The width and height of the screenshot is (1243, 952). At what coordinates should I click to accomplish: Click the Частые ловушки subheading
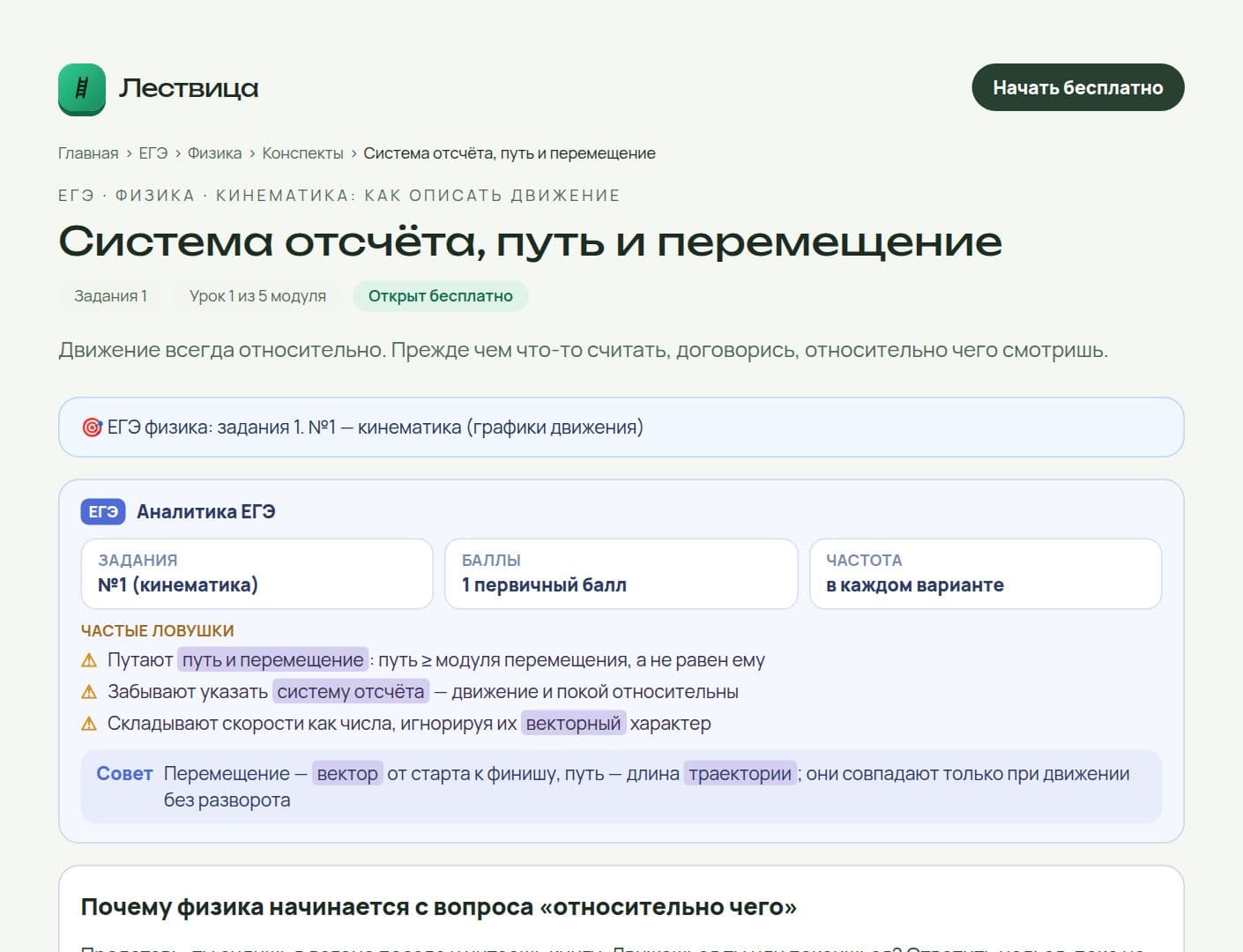(x=158, y=631)
